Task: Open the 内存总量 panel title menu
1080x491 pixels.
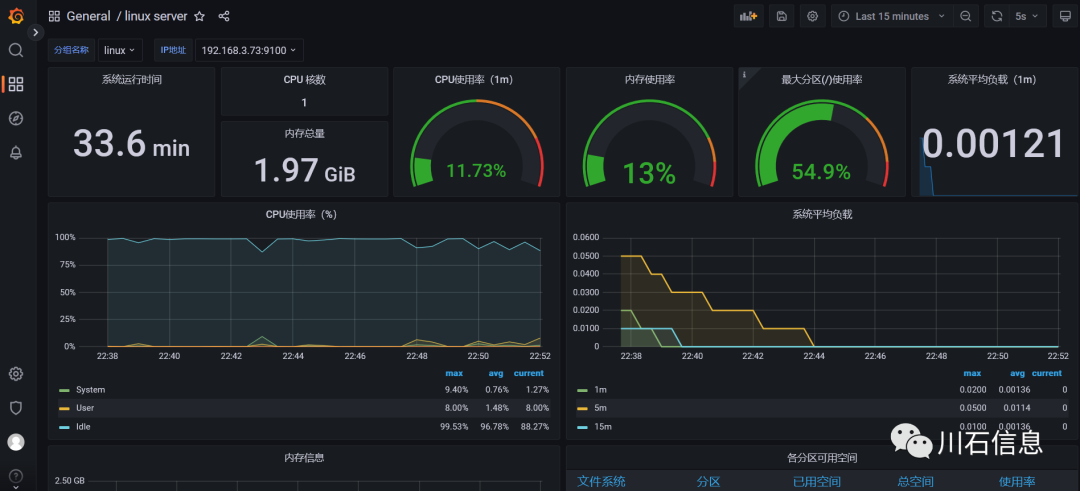Action: [304, 133]
